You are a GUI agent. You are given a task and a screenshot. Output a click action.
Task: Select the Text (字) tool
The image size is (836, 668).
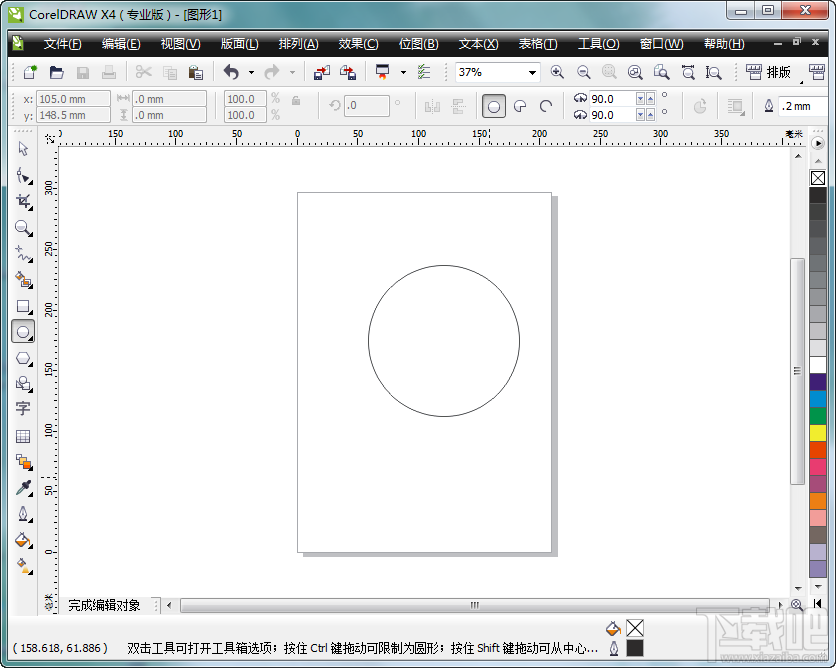(x=23, y=409)
